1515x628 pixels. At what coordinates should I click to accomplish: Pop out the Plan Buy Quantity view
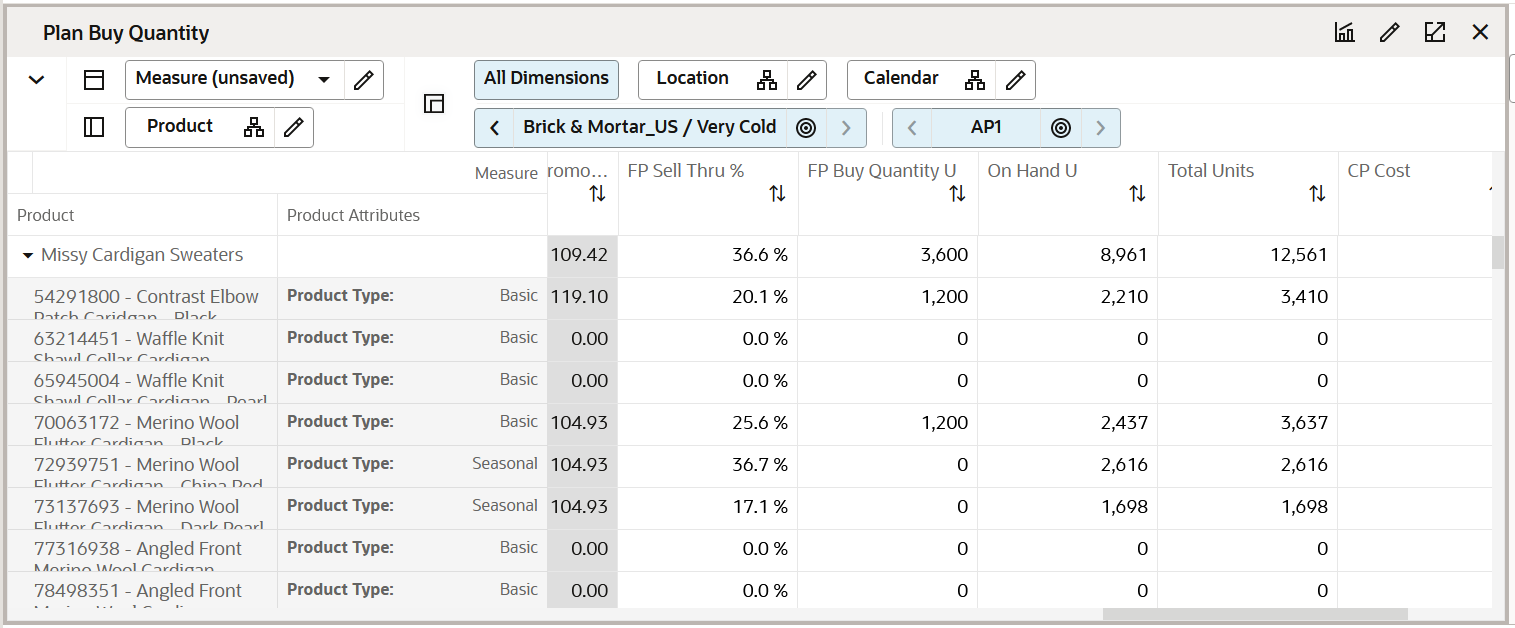coord(1435,33)
